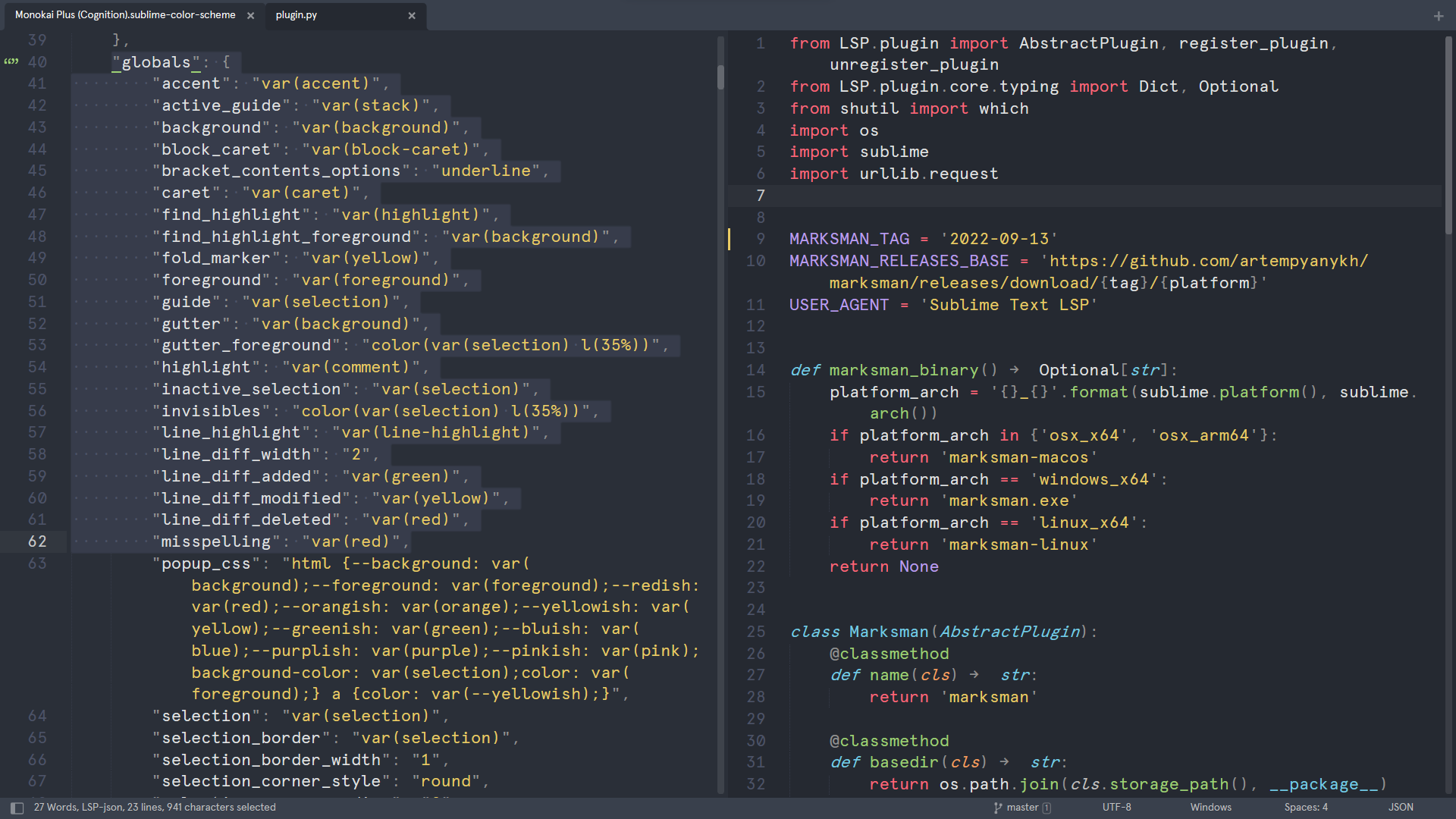1456x819 pixels.
Task: Click the 'marksman-macos' string
Action: click(1018, 458)
